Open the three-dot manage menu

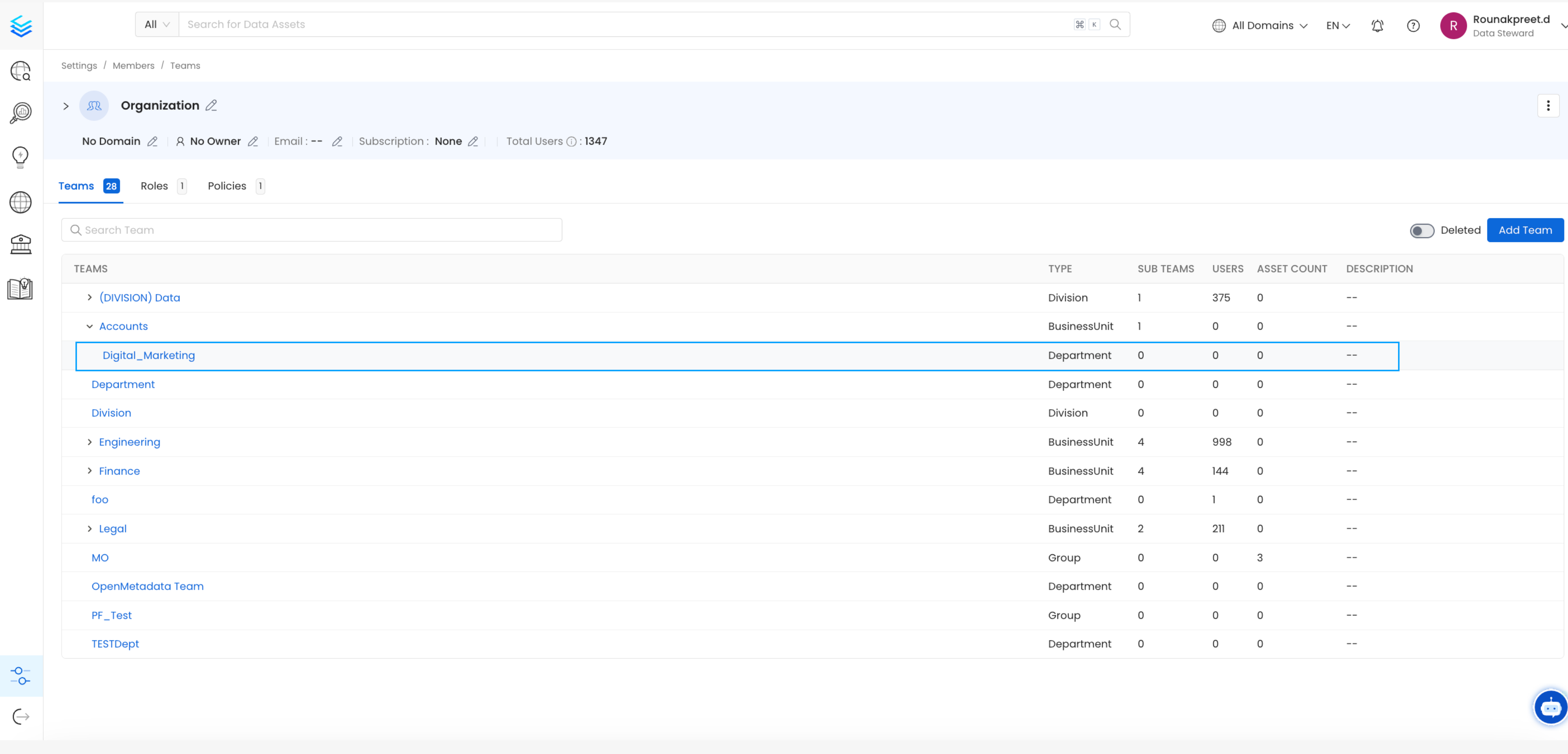[x=1548, y=105]
